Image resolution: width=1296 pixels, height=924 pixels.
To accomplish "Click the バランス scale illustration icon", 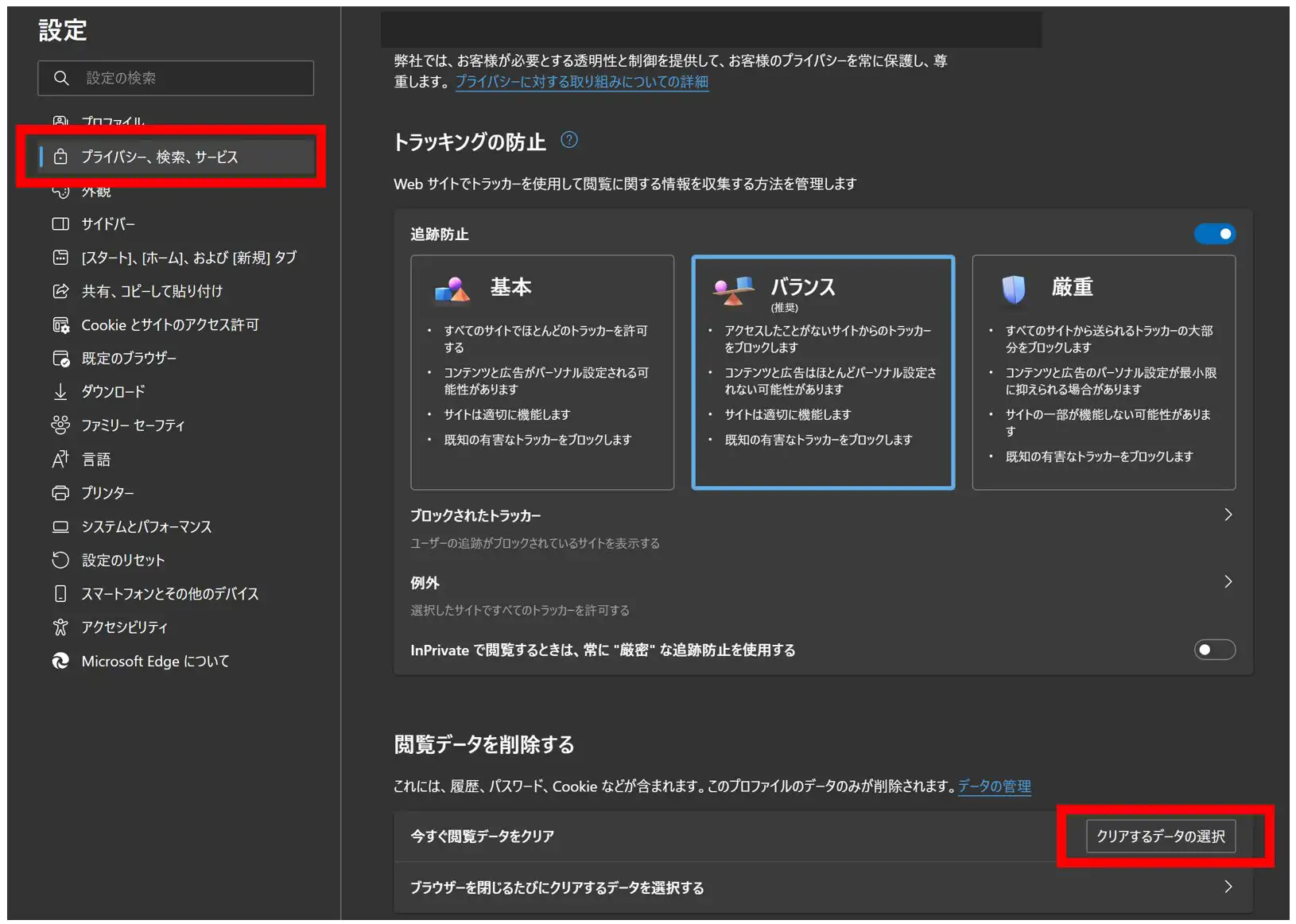I will (x=733, y=291).
